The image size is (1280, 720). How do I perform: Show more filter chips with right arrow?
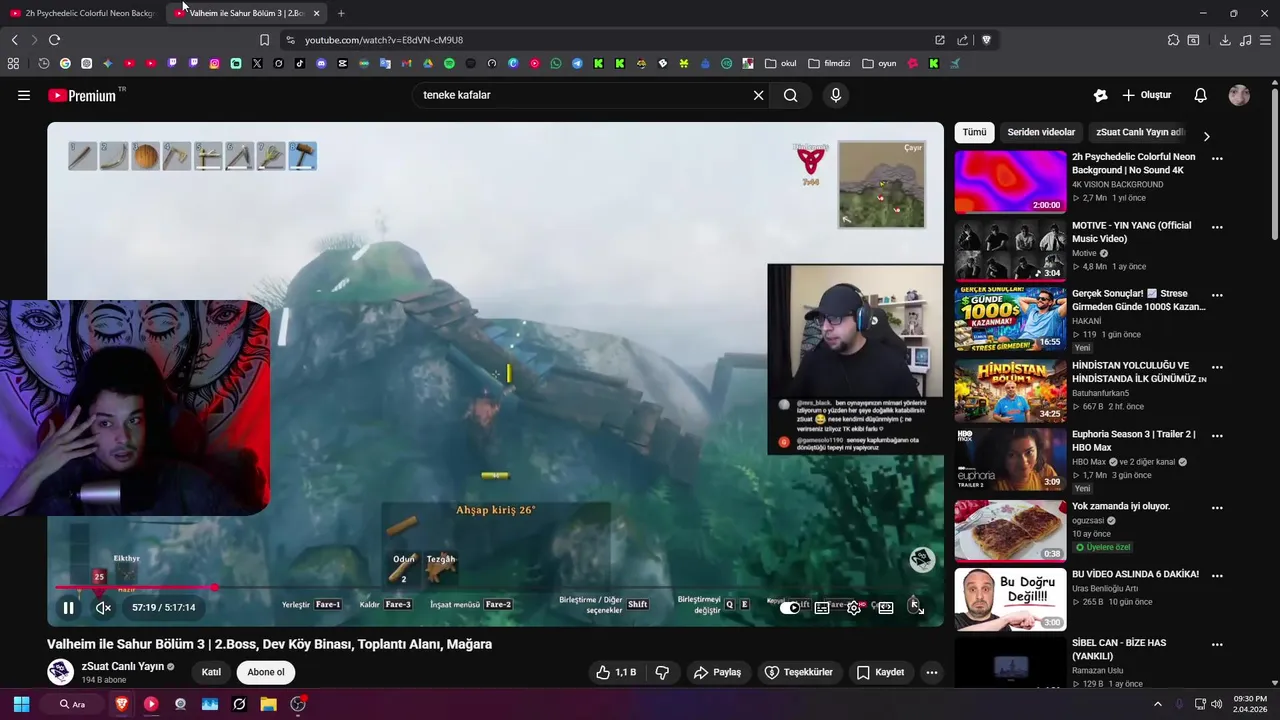point(1206,136)
